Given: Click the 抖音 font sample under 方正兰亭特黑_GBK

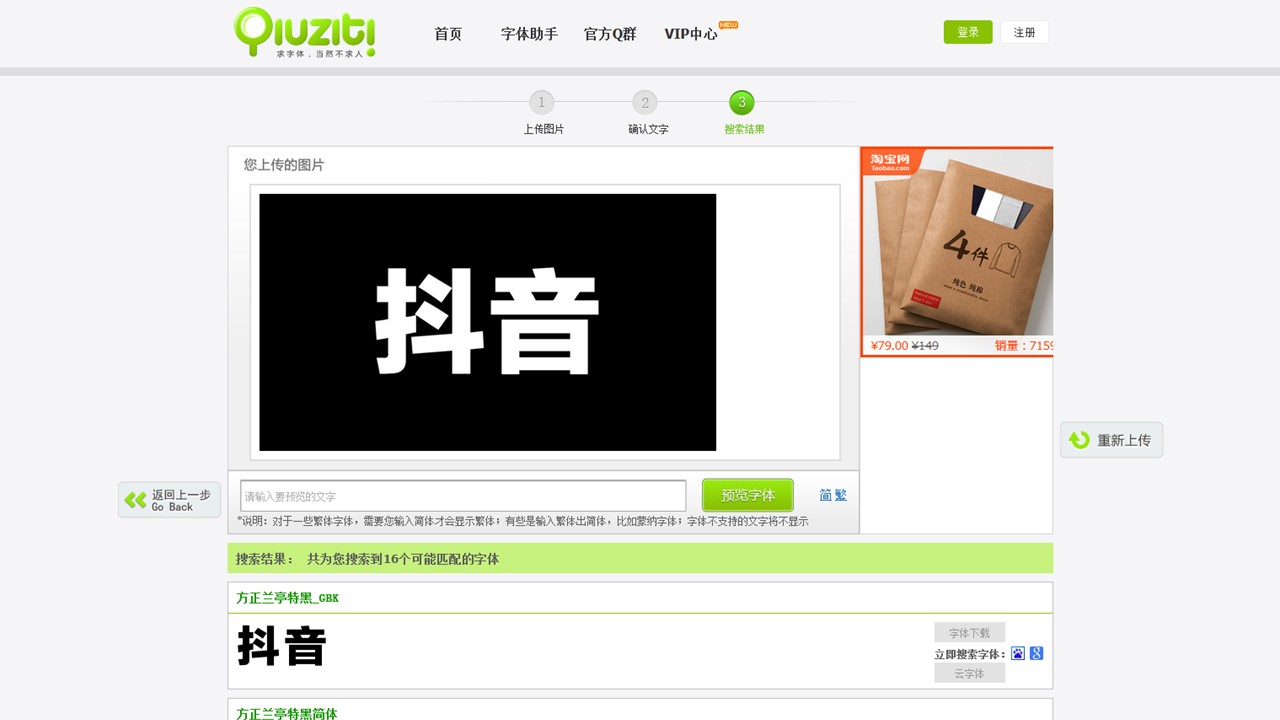Looking at the screenshot, I should pyautogui.click(x=282, y=646).
